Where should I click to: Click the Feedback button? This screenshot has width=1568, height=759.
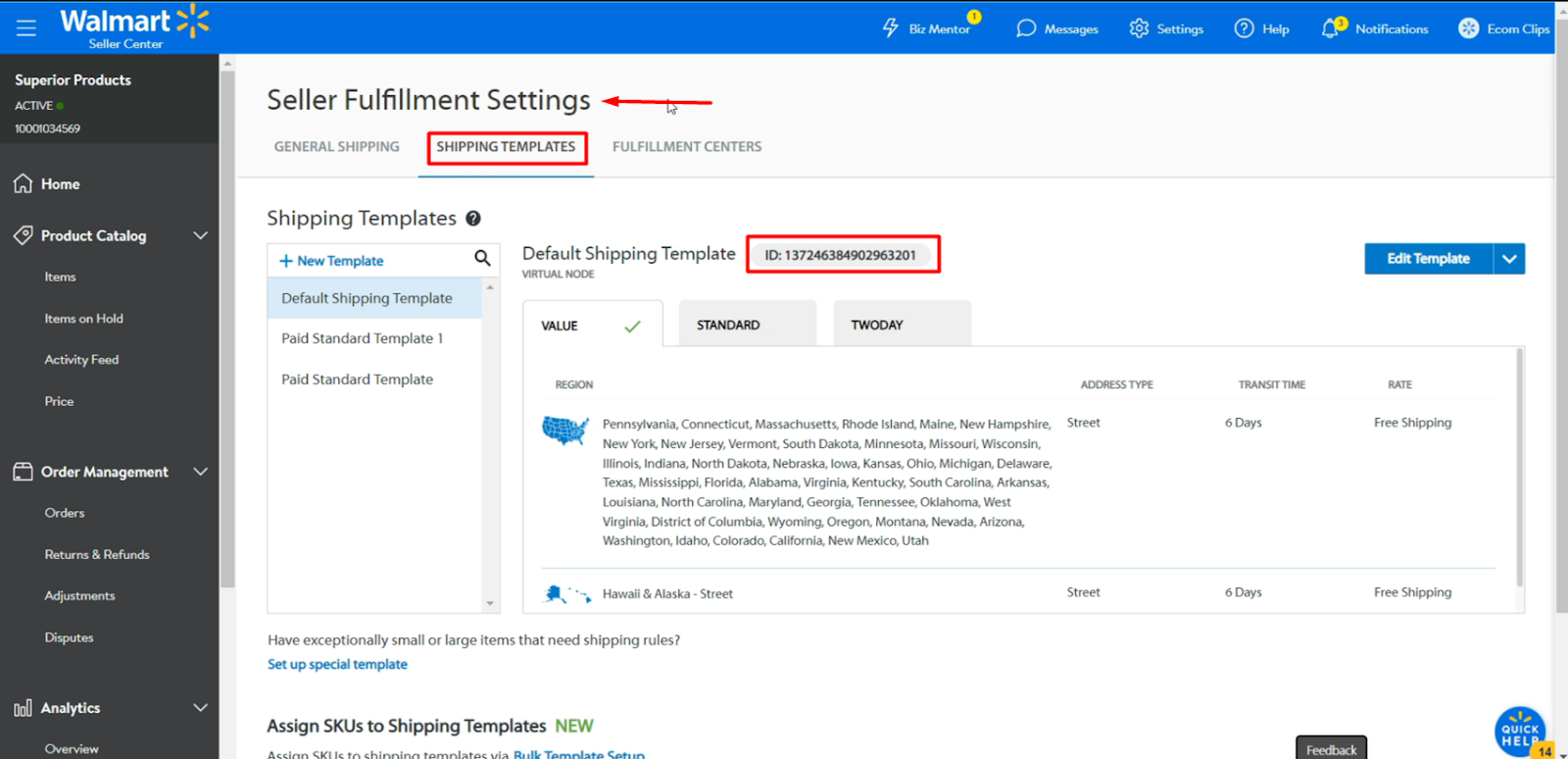click(x=1331, y=748)
